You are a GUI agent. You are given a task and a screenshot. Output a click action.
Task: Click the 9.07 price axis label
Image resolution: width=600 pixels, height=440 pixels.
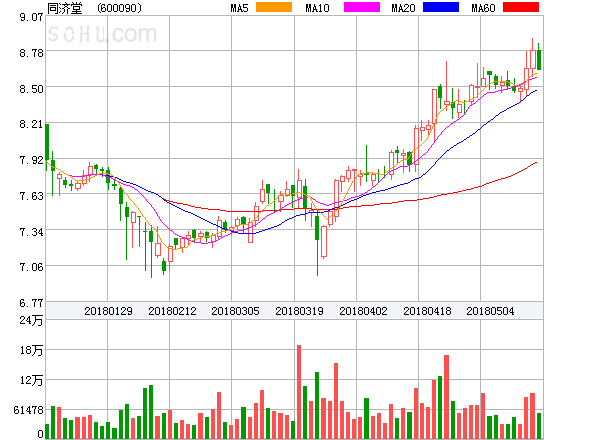(x=31, y=17)
